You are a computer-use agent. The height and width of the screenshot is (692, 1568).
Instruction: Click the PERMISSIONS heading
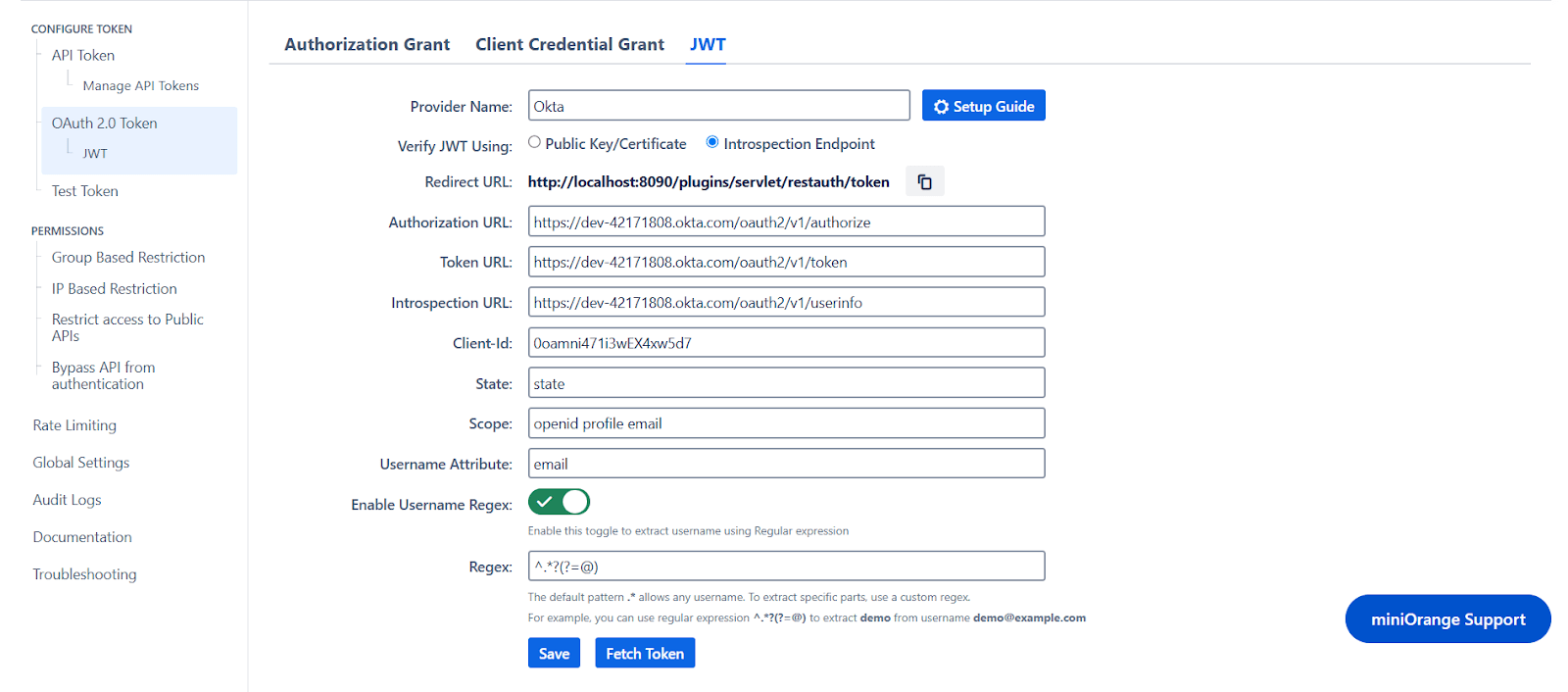point(67,230)
